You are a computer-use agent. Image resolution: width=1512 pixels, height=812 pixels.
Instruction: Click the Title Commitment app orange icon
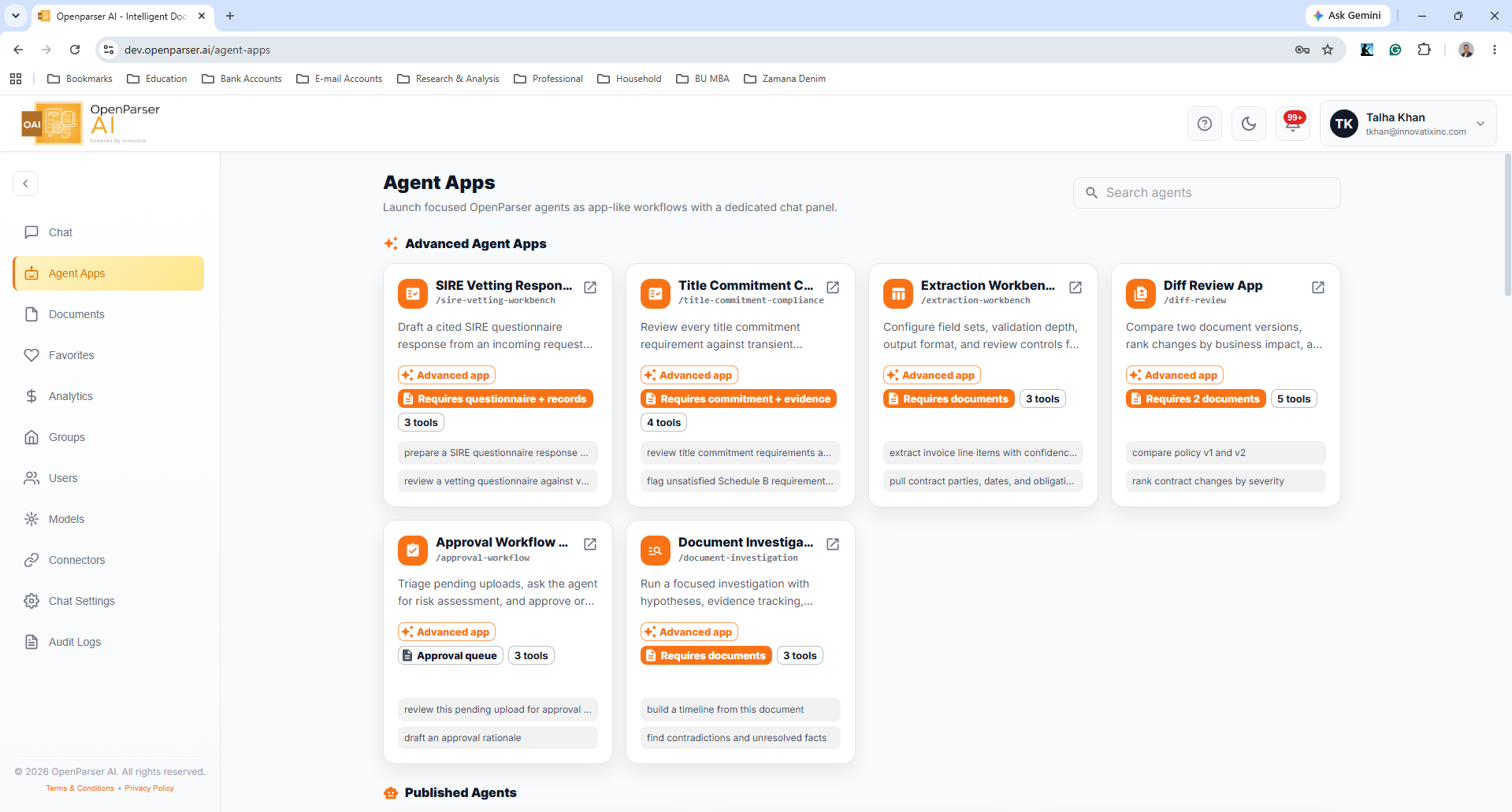(656, 294)
